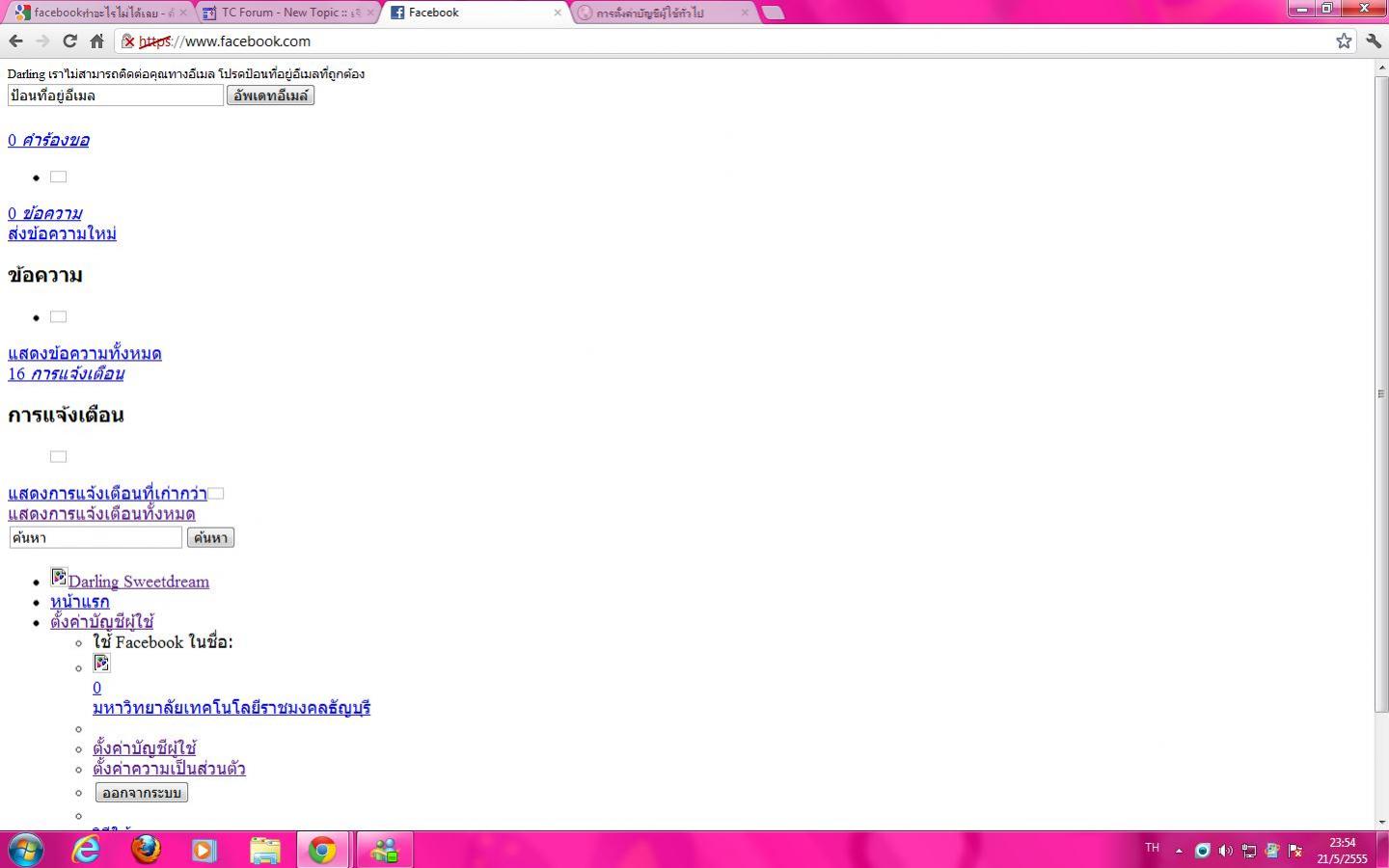
Task: Open a new tab
Action: coord(773,13)
